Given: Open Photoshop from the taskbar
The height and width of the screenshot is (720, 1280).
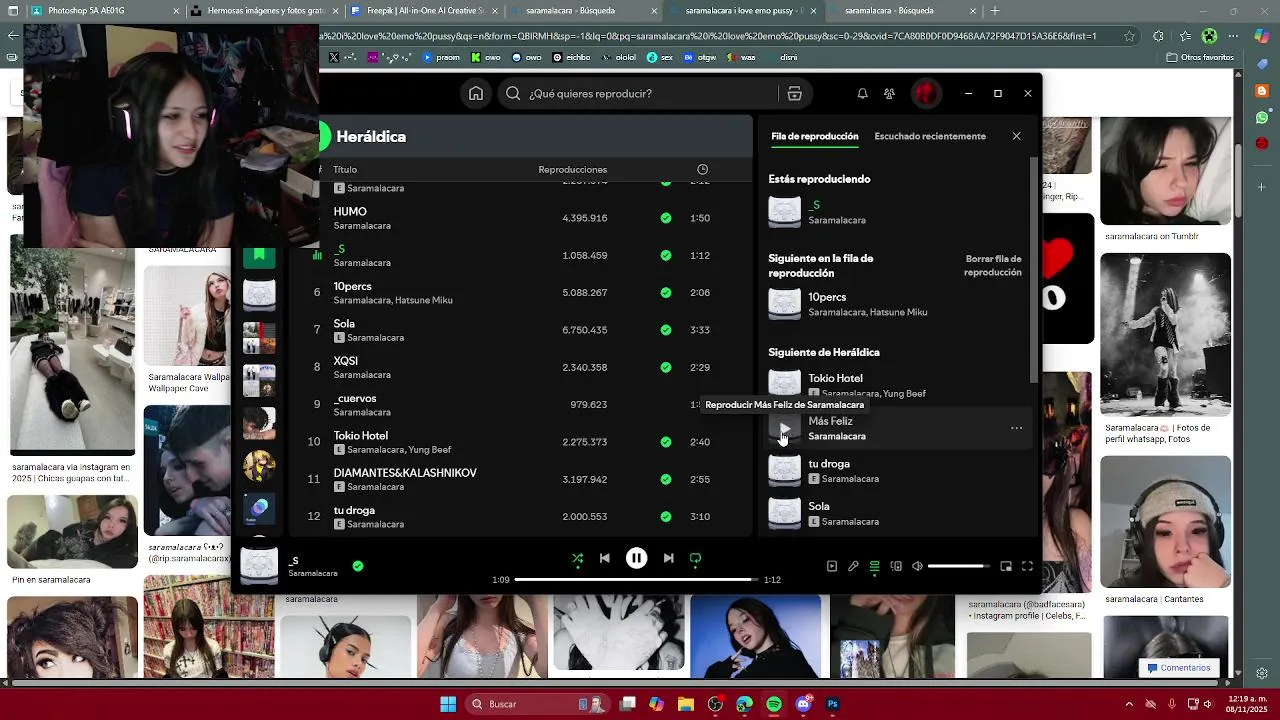Looking at the screenshot, I should pos(832,704).
